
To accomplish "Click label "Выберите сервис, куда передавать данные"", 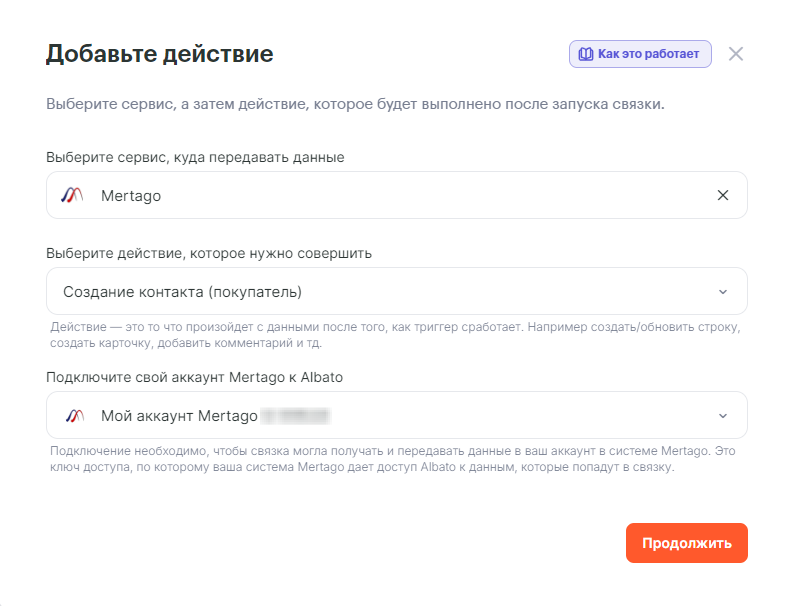I will click(195, 157).
